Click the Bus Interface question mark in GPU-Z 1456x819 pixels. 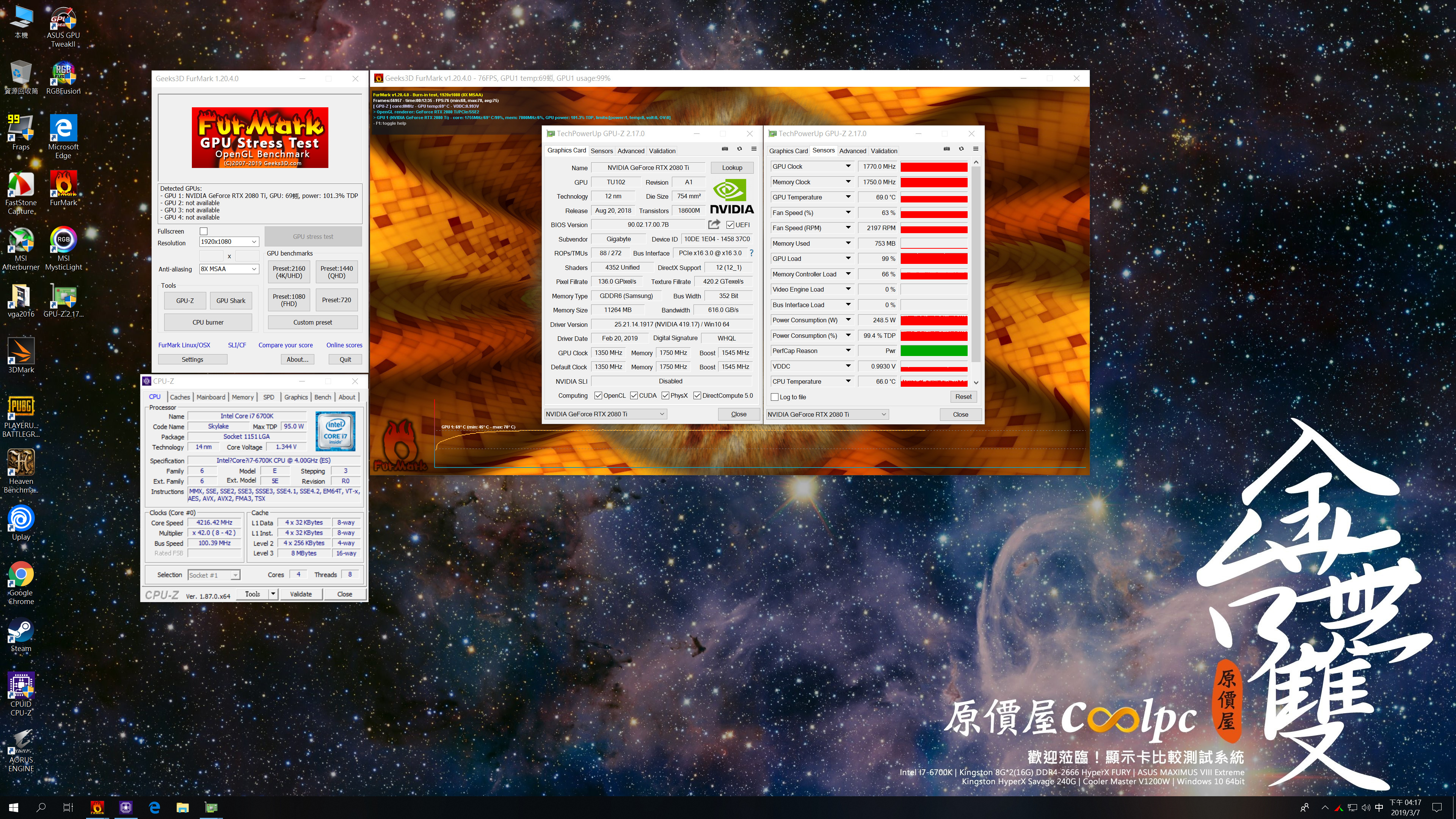coord(751,253)
